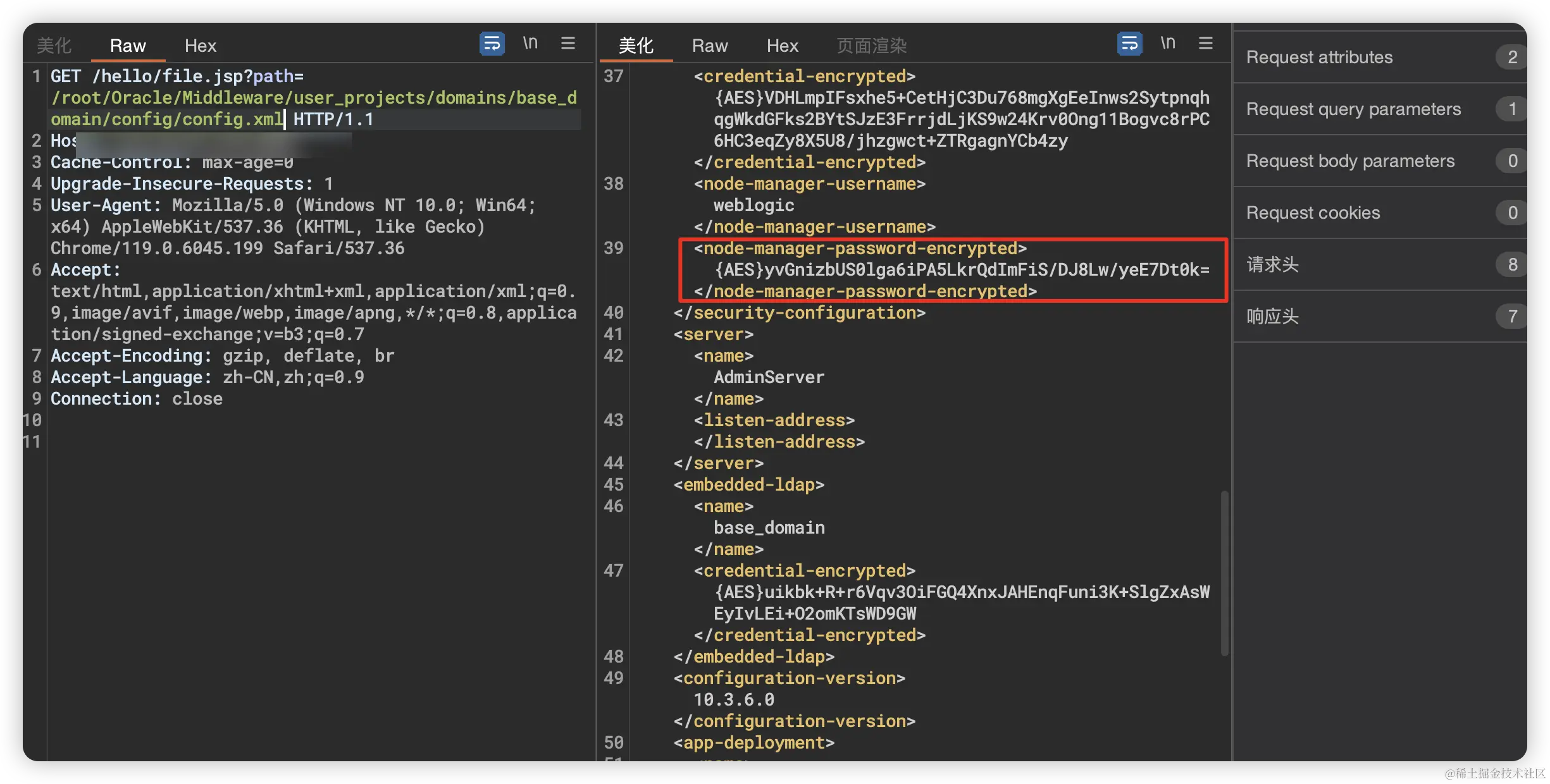This screenshot has height=784, width=1550.
Task: Open the response Hex tab
Action: click(x=782, y=46)
